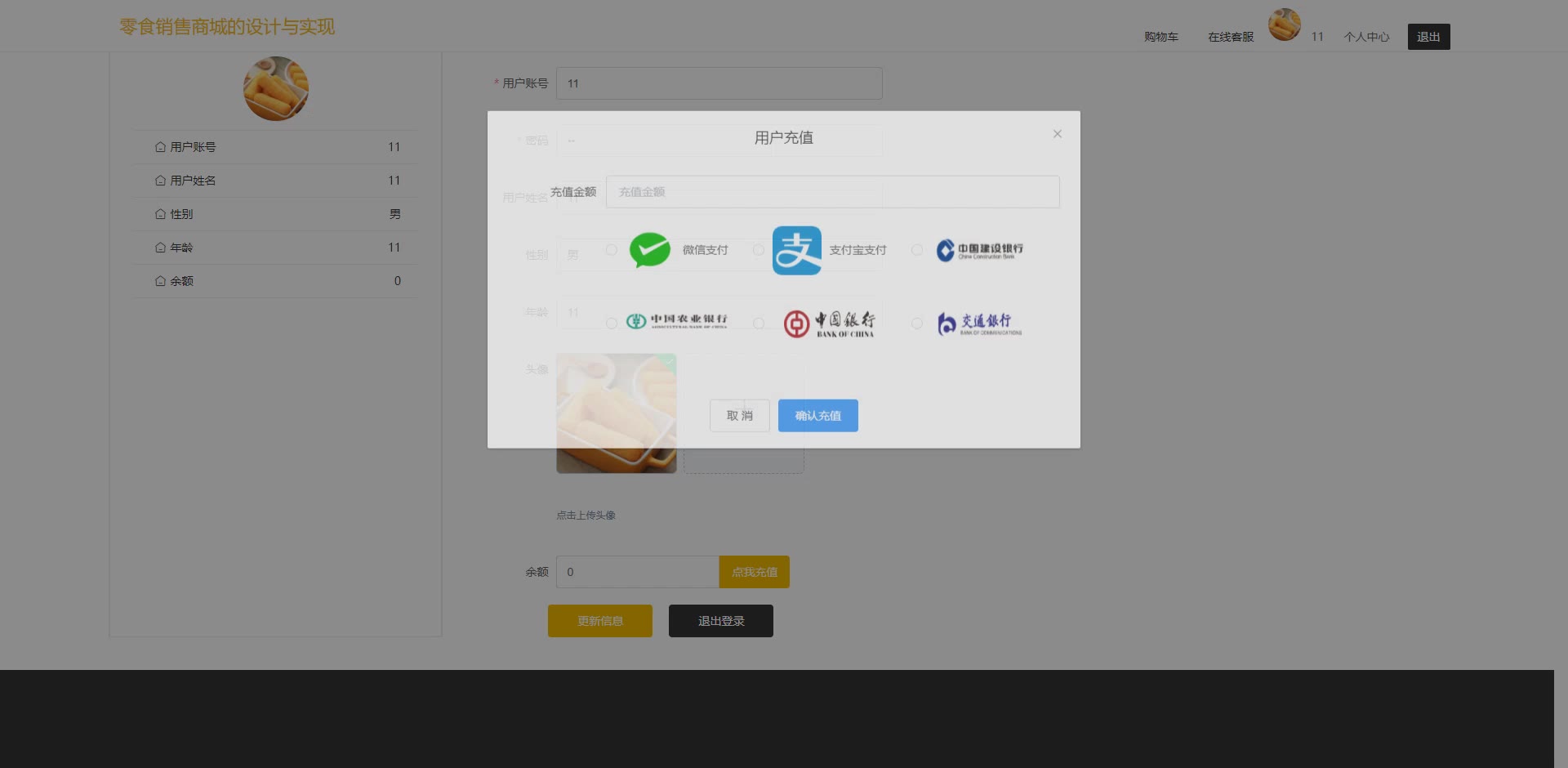Click the 用户充值 dialog title
The height and width of the screenshot is (768, 1568).
(x=784, y=138)
